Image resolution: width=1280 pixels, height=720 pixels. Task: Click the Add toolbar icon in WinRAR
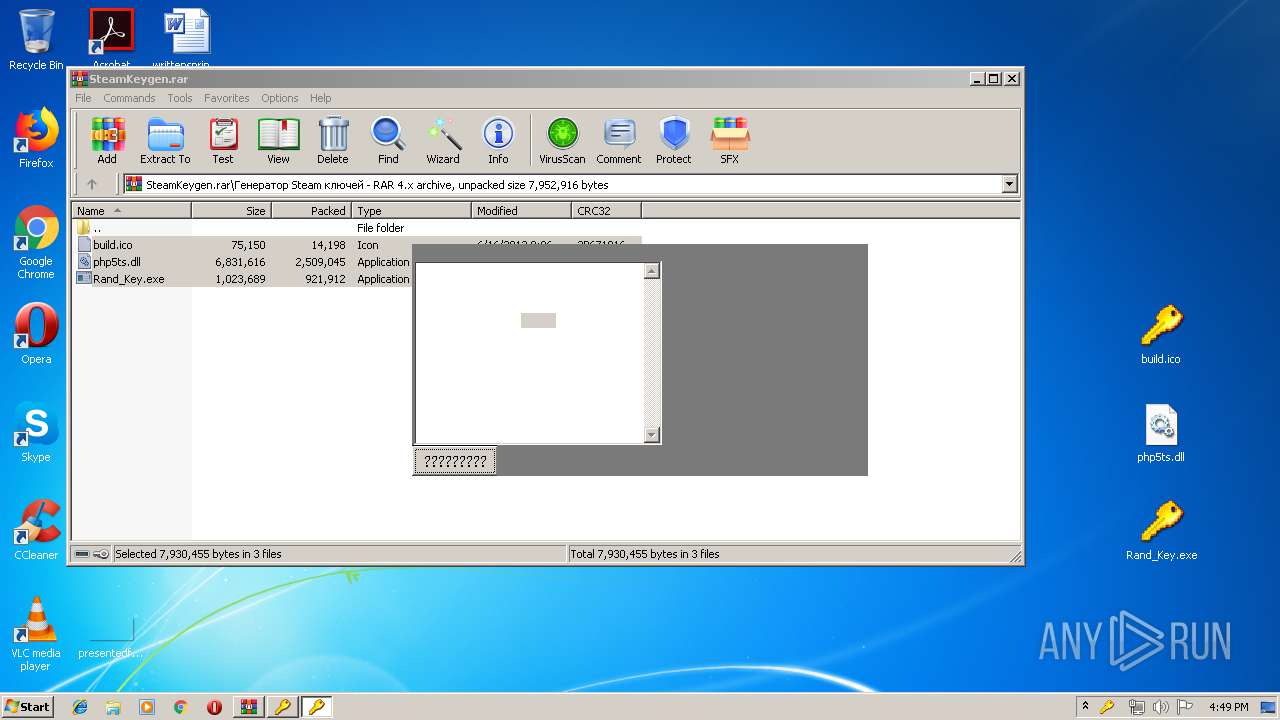click(x=107, y=141)
